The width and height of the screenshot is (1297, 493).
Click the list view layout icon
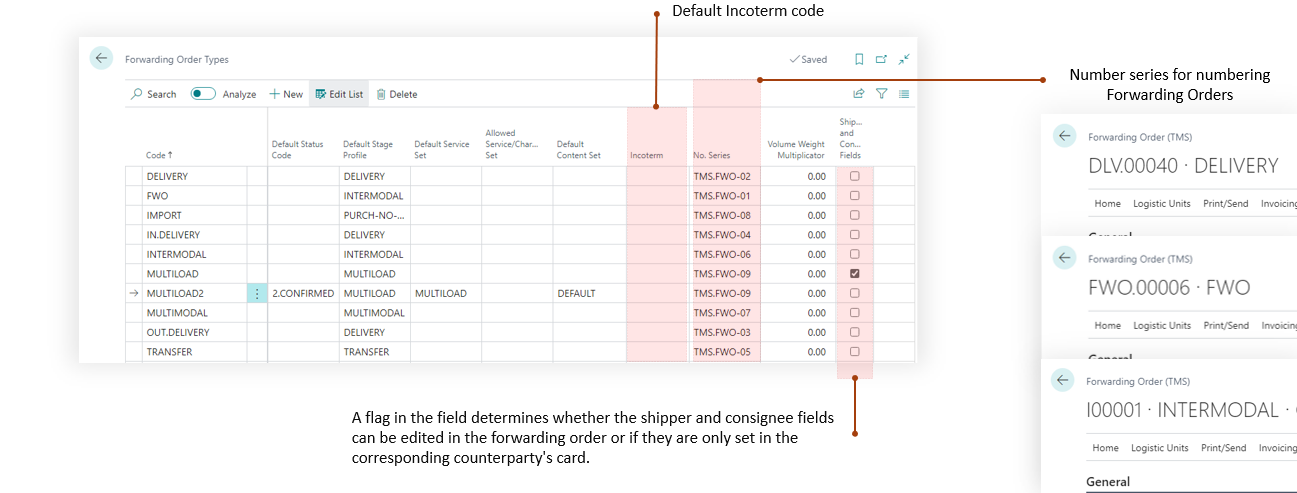click(x=904, y=93)
